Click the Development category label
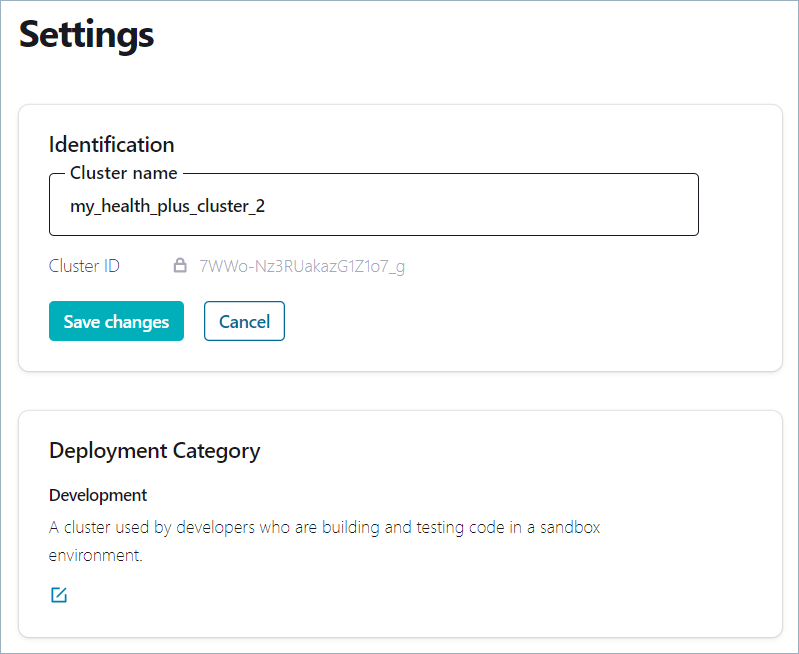This screenshot has width=799, height=654. (98, 495)
